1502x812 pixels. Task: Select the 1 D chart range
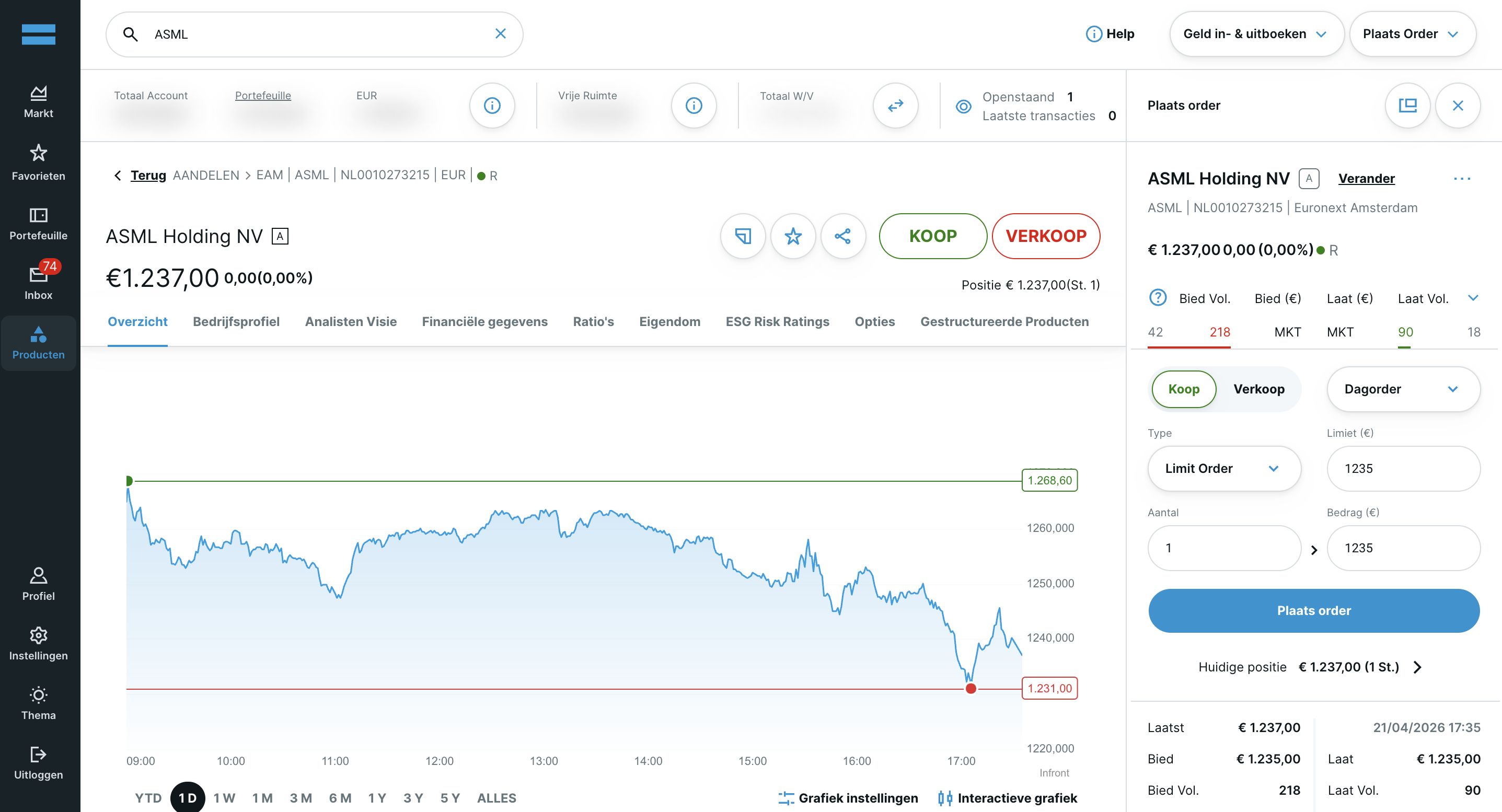(187, 797)
